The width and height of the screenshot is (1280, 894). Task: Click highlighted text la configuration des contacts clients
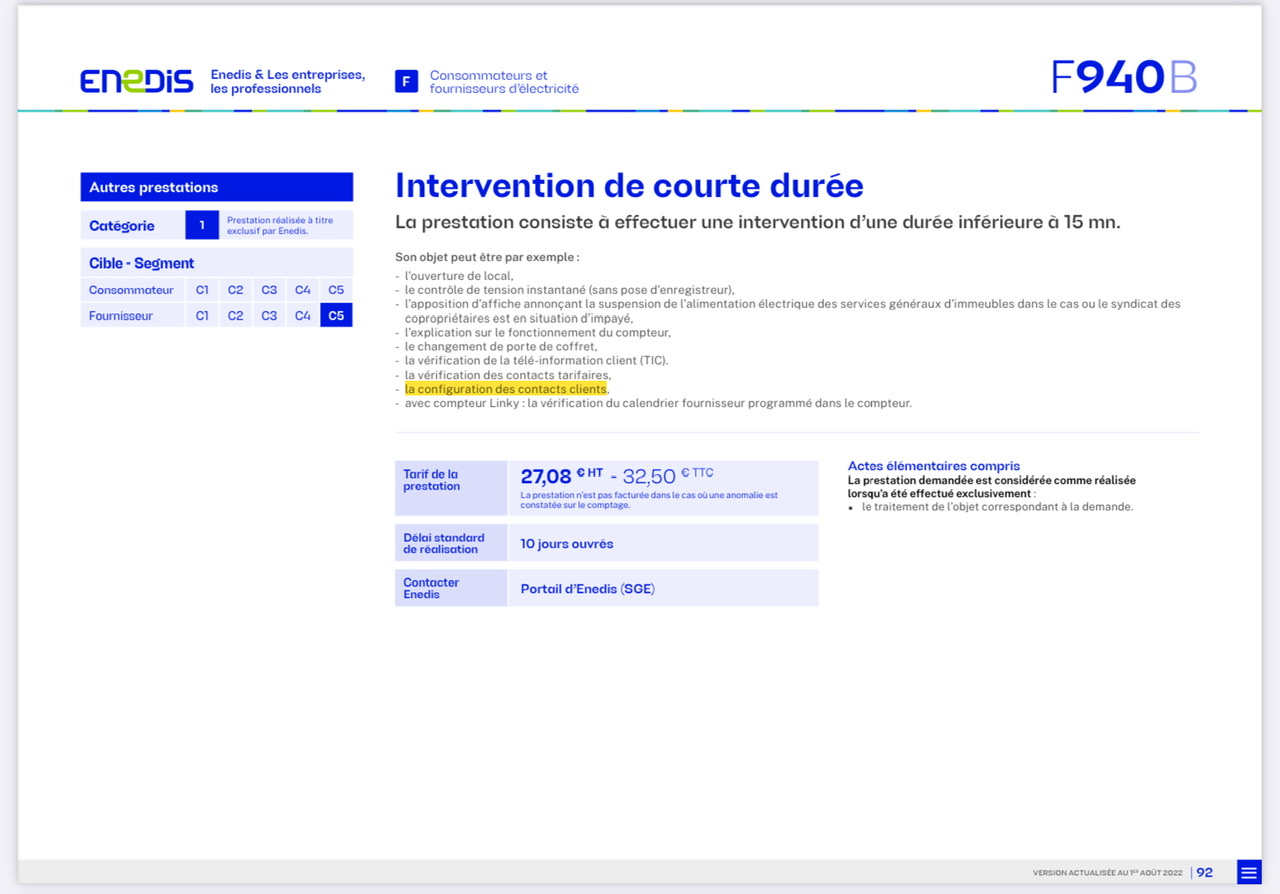point(505,389)
